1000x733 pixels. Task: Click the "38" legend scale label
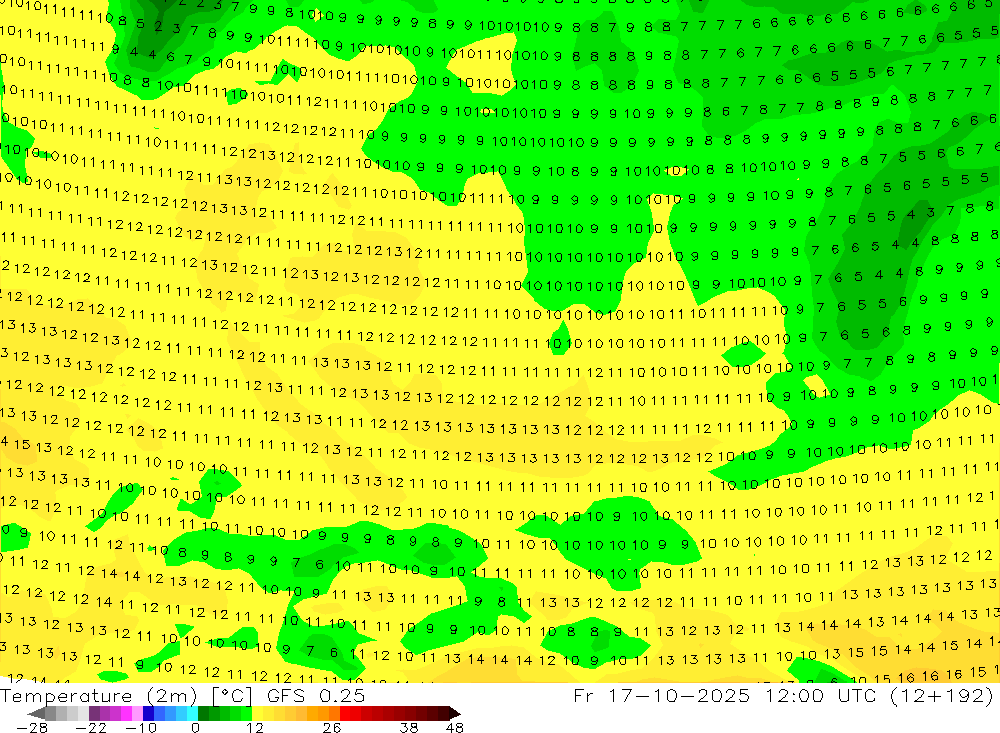[x=409, y=727]
